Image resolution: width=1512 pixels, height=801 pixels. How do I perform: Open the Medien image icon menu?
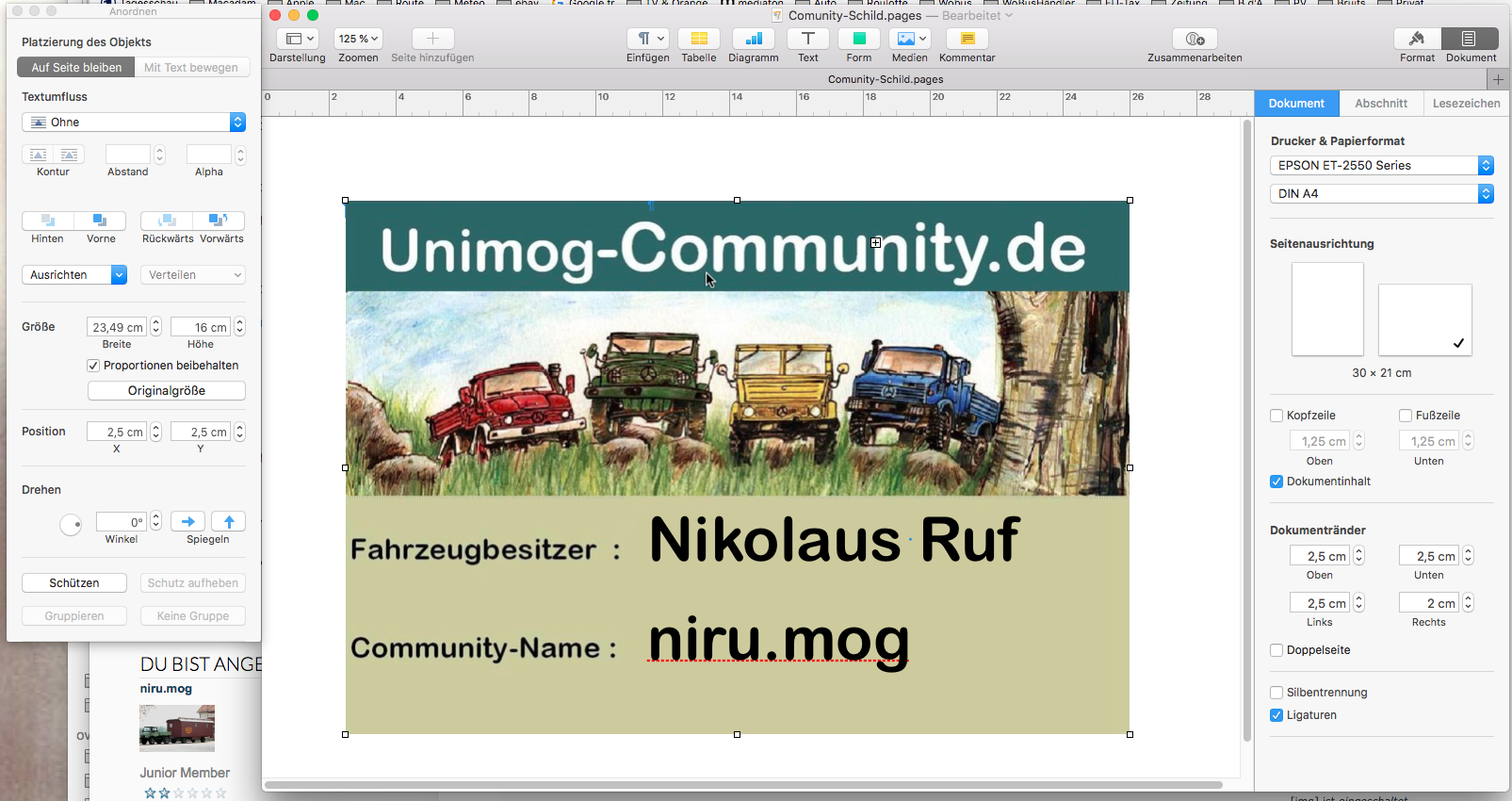click(910, 39)
